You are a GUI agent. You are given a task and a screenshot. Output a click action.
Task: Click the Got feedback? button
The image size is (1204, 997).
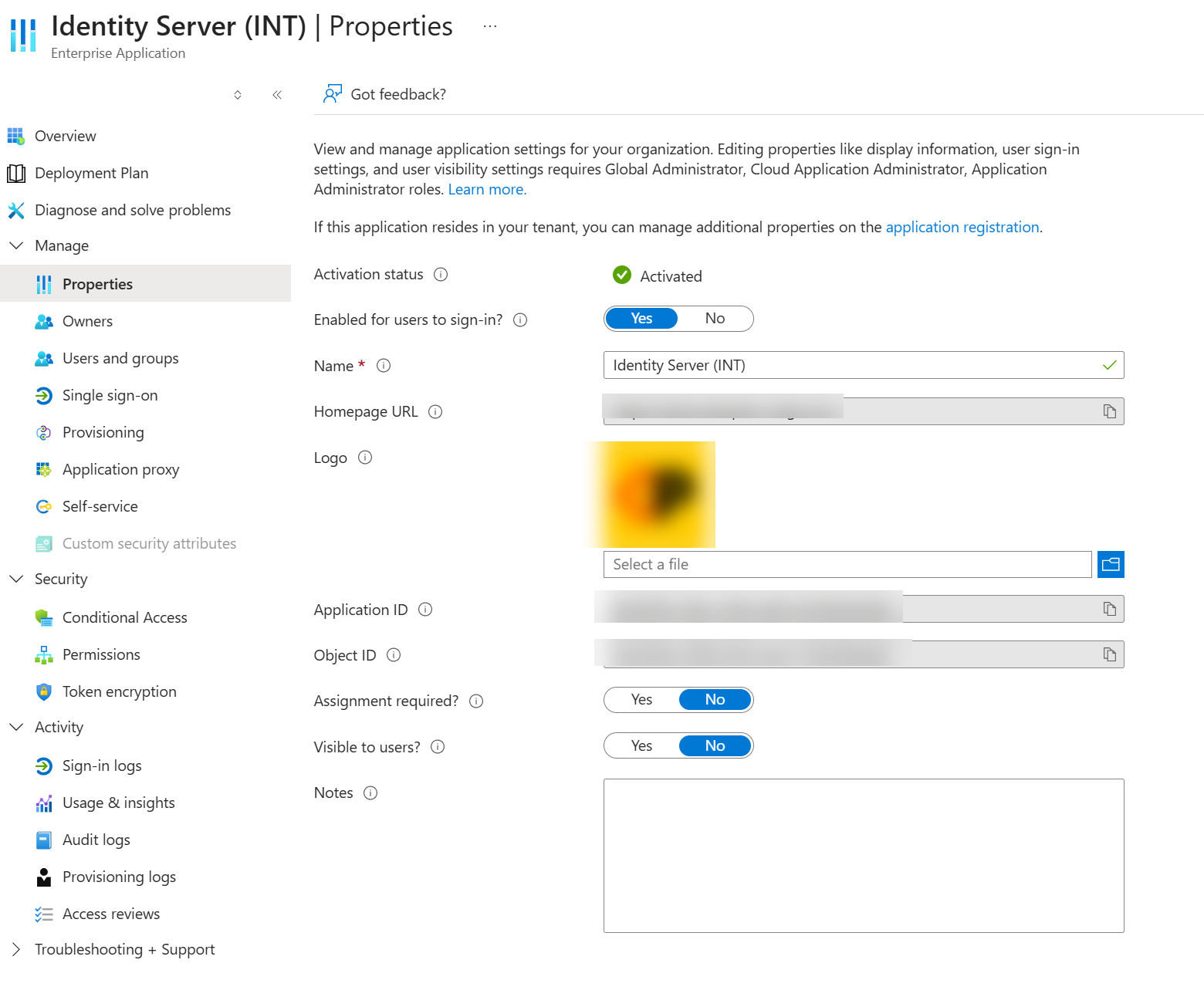384,94
